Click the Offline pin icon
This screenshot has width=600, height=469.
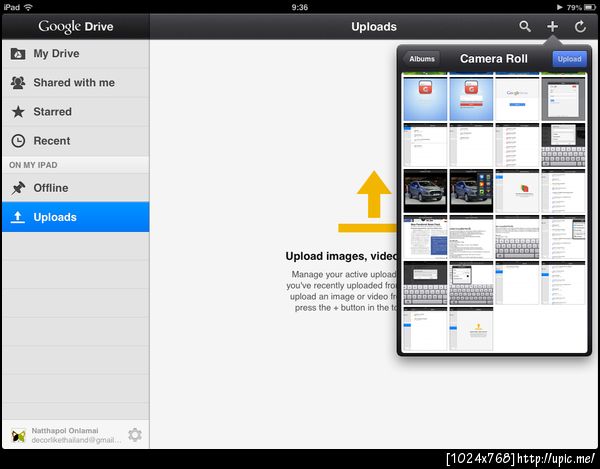[x=18, y=188]
